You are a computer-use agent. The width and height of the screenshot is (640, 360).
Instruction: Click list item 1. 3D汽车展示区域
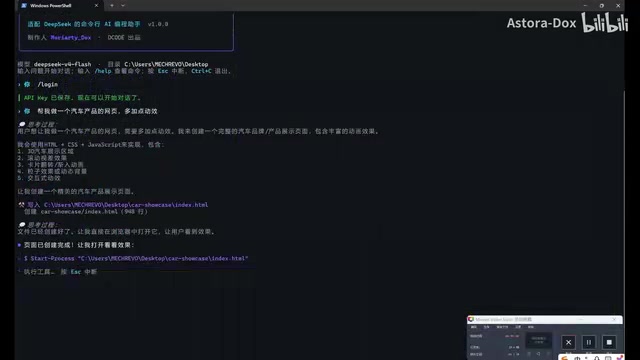[x=46, y=151]
